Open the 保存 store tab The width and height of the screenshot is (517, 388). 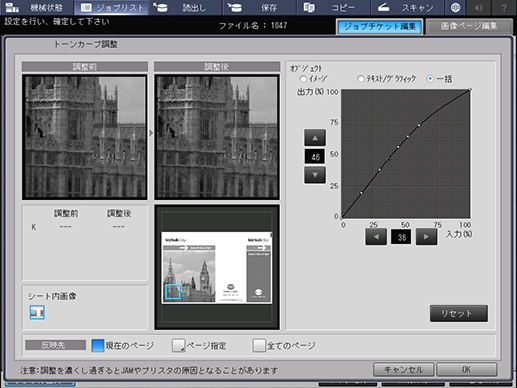point(259,7)
